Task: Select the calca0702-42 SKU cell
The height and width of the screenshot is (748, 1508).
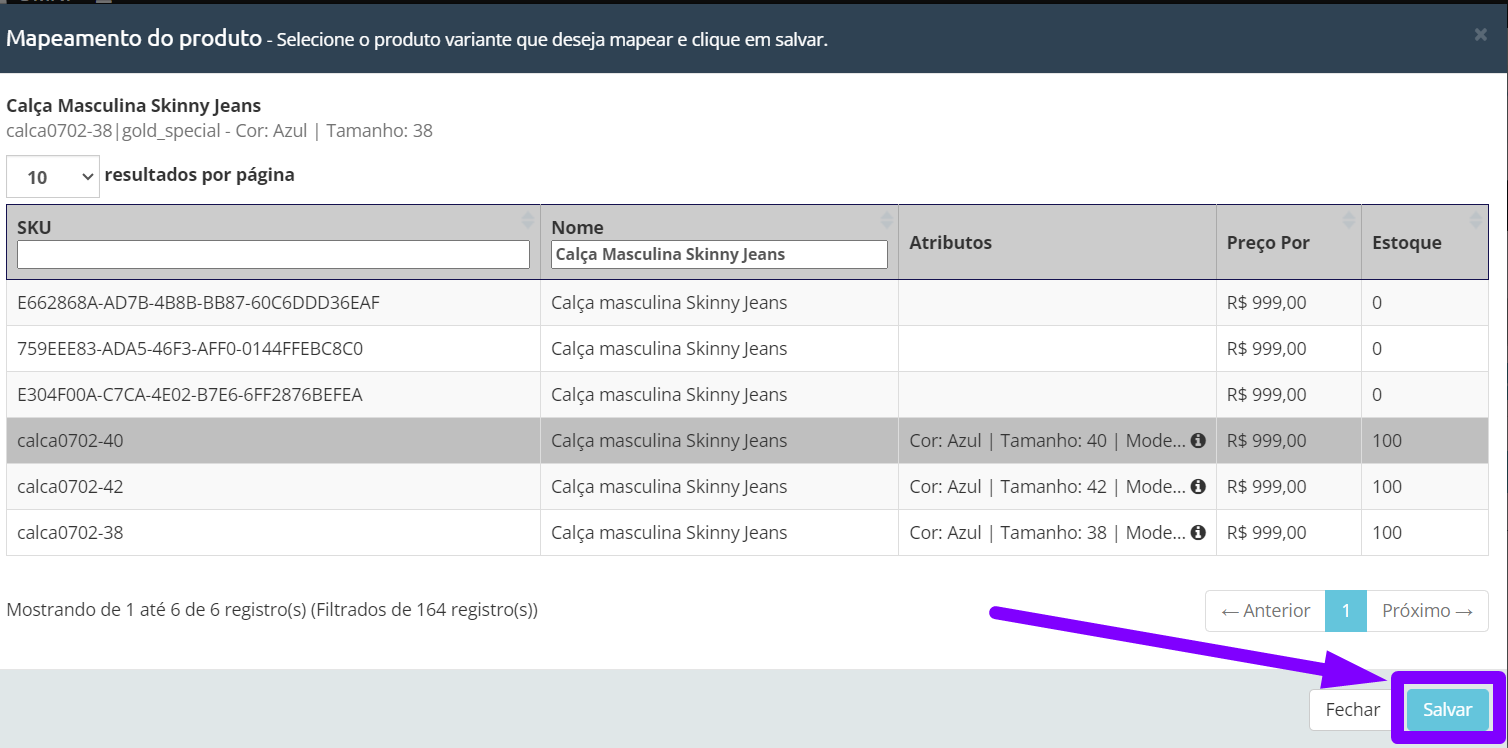Action: point(273,486)
